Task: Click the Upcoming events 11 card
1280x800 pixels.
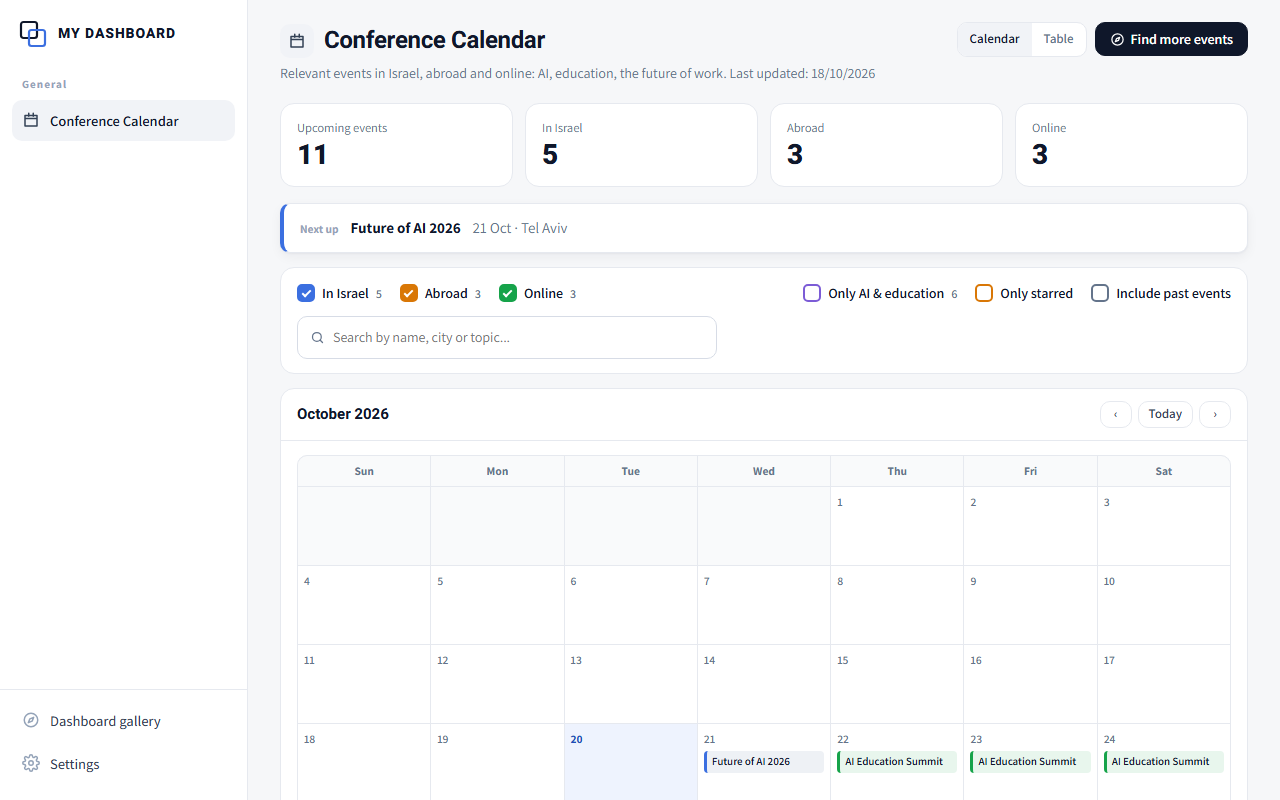Action: pos(396,145)
